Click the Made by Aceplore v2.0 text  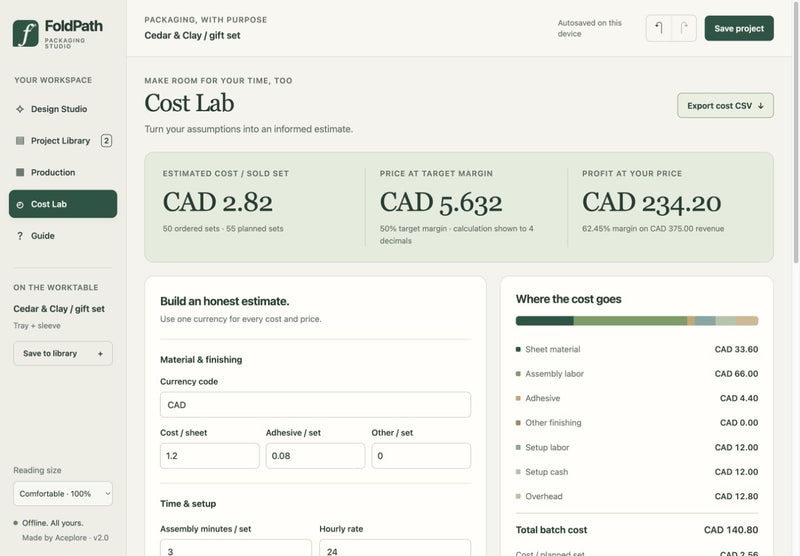65,538
